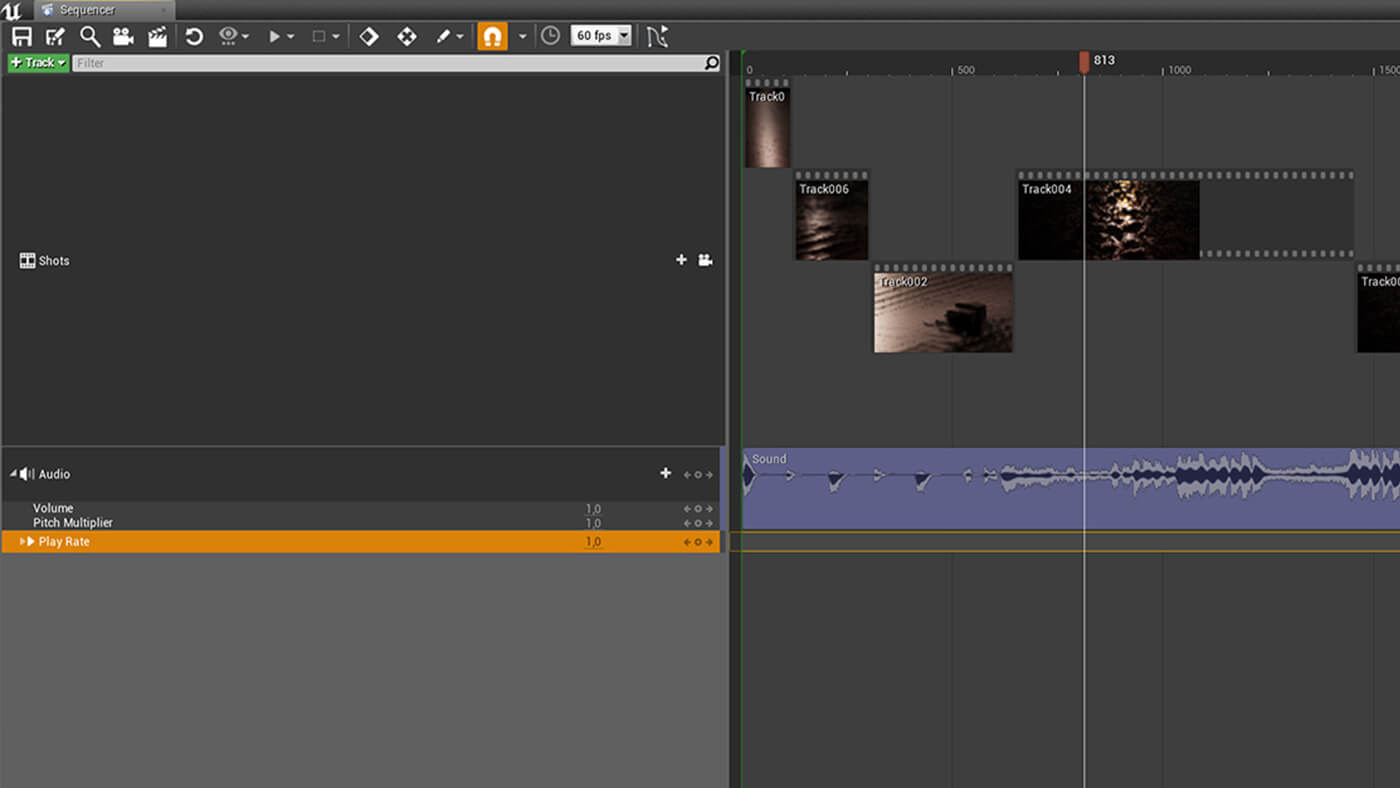Image resolution: width=1400 pixels, height=788 pixels.
Task: Click the Create Camera icon
Action: pyautogui.click(x=123, y=36)
